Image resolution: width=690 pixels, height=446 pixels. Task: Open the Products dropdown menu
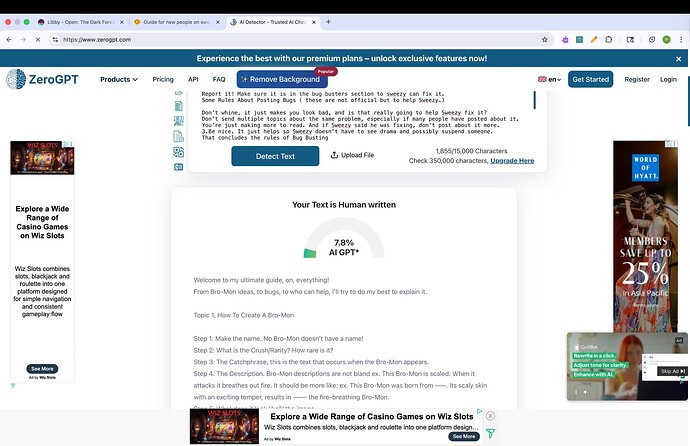click(119, 79)
